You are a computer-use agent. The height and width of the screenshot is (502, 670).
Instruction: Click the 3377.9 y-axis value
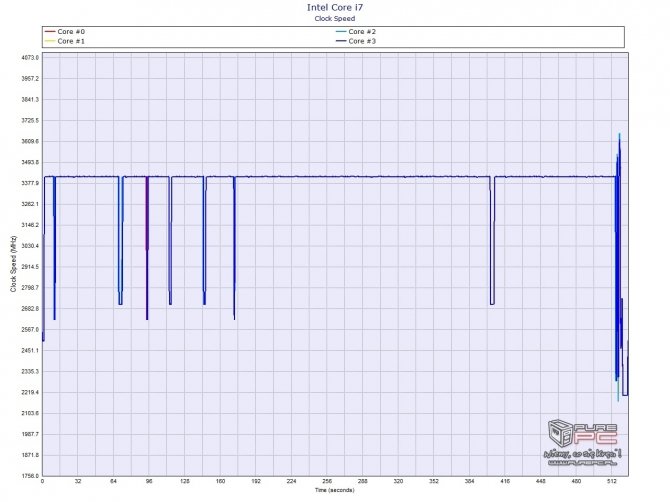pos(30,183)
